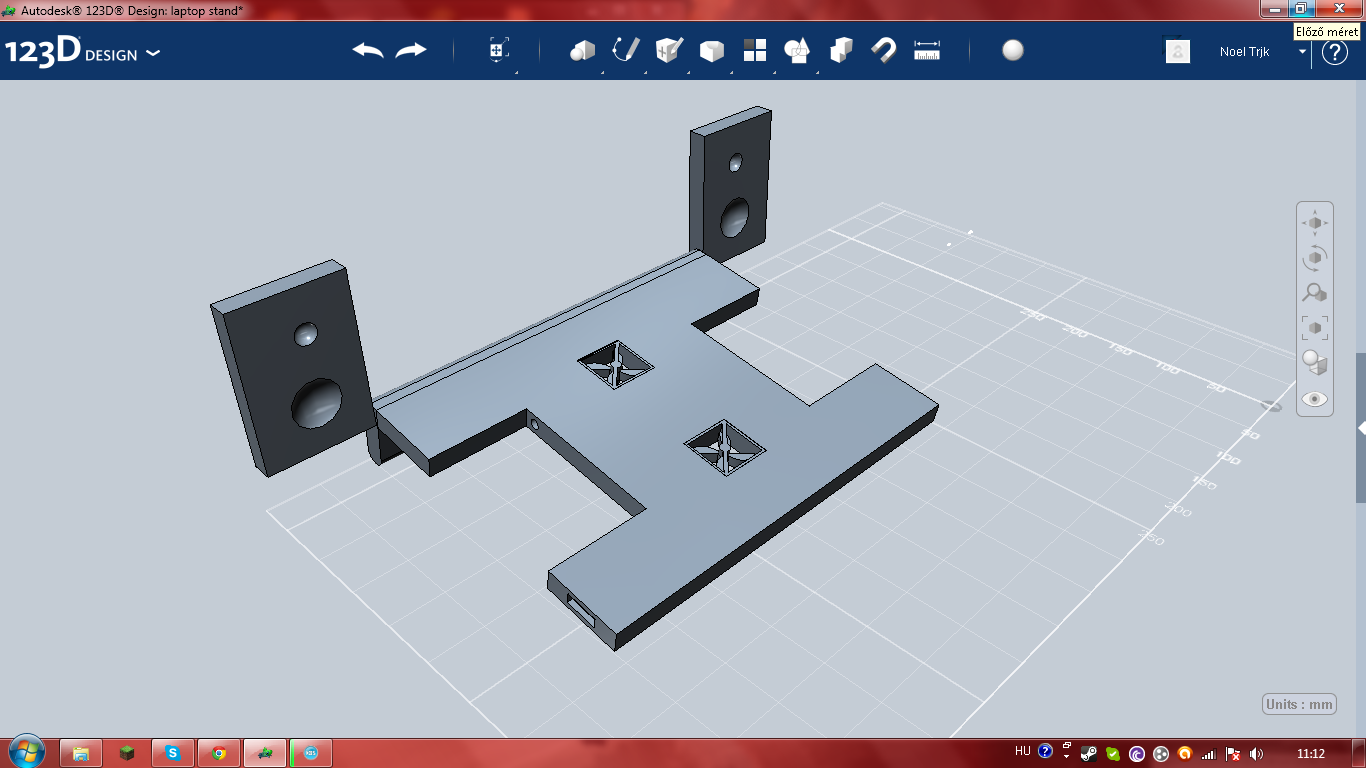Select the Measure ruler tool
Viewport: 1366px width, 768px height.
pos(927,51)
